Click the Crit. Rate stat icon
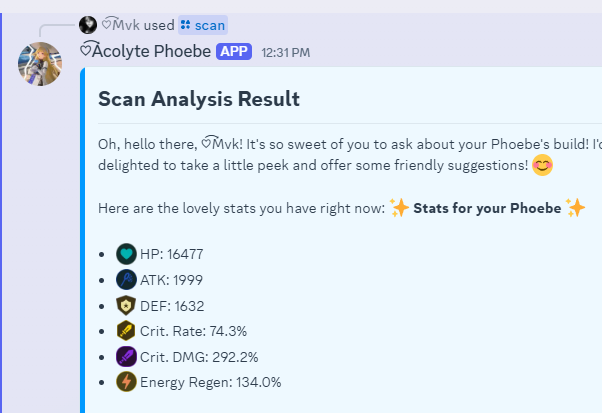 [126, 331]
